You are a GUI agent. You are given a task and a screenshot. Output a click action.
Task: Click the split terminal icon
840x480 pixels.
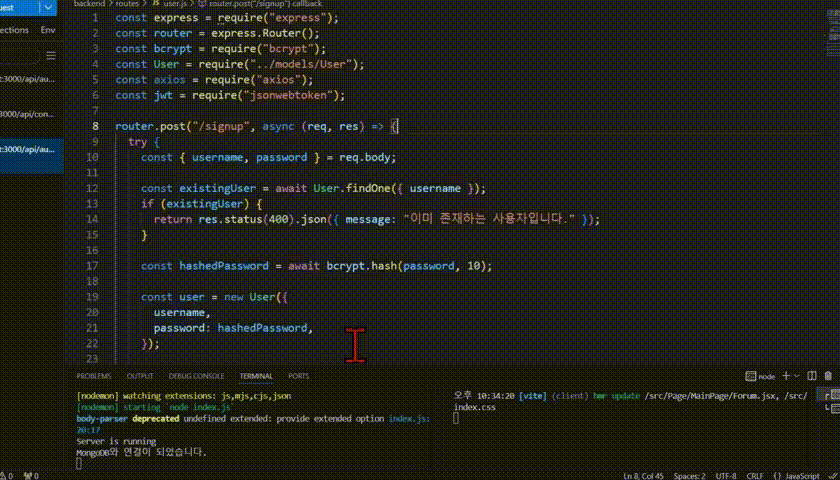[812, 376]
